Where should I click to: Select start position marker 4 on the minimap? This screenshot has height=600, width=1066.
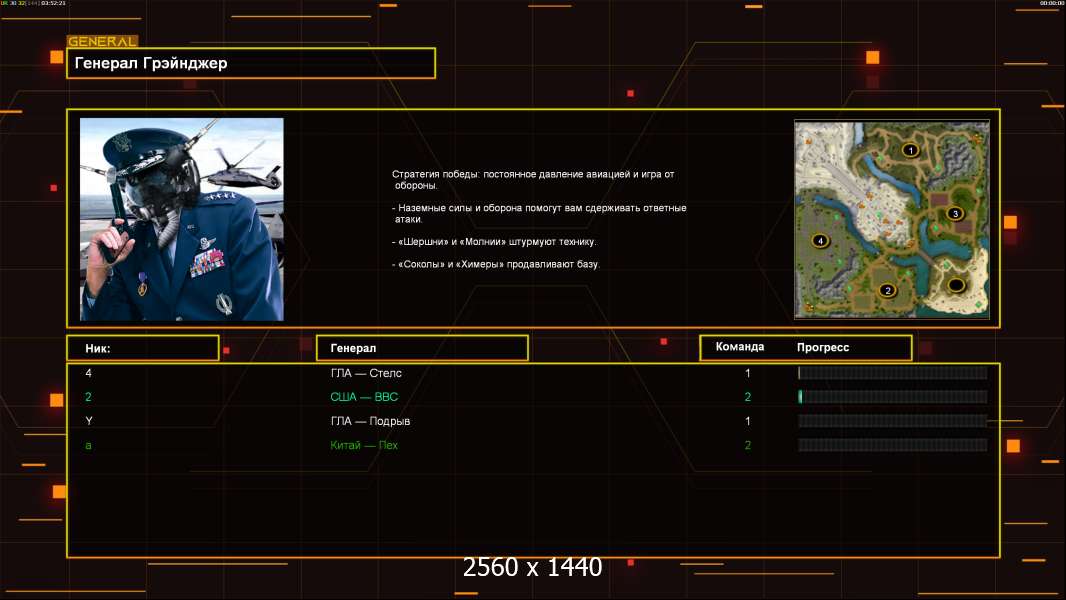tap(820, 241)
